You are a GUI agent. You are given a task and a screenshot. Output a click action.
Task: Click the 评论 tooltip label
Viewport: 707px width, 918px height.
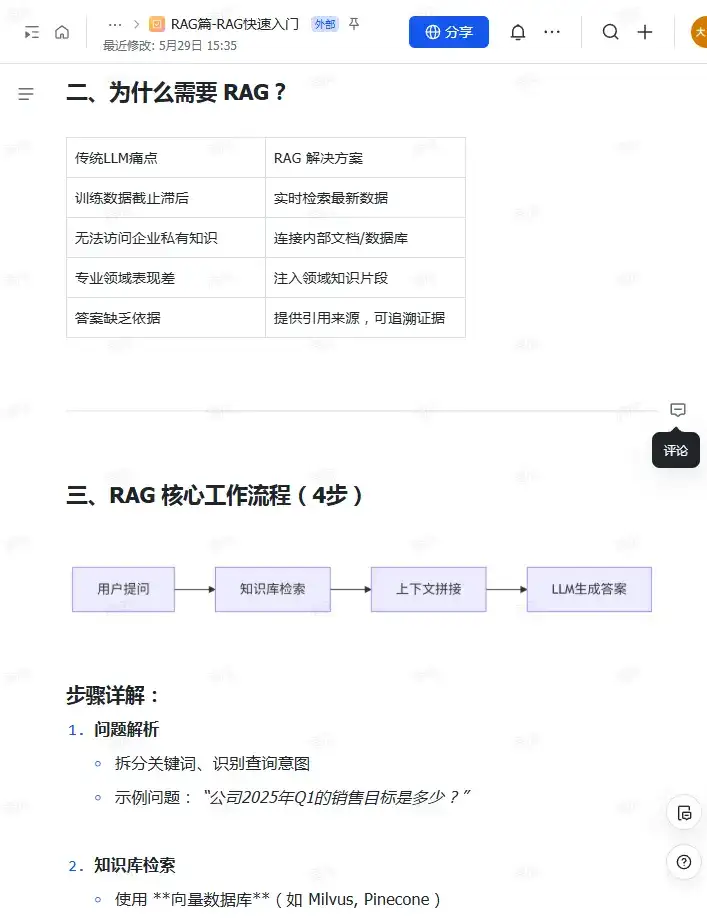(x=675, y=450)
